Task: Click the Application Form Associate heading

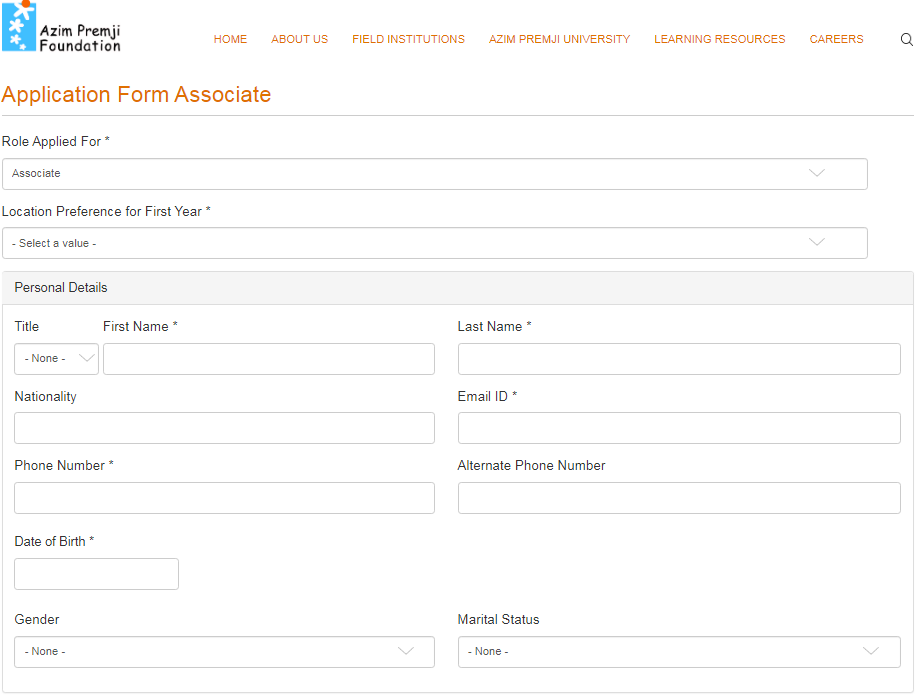Action: coord(136,95)
